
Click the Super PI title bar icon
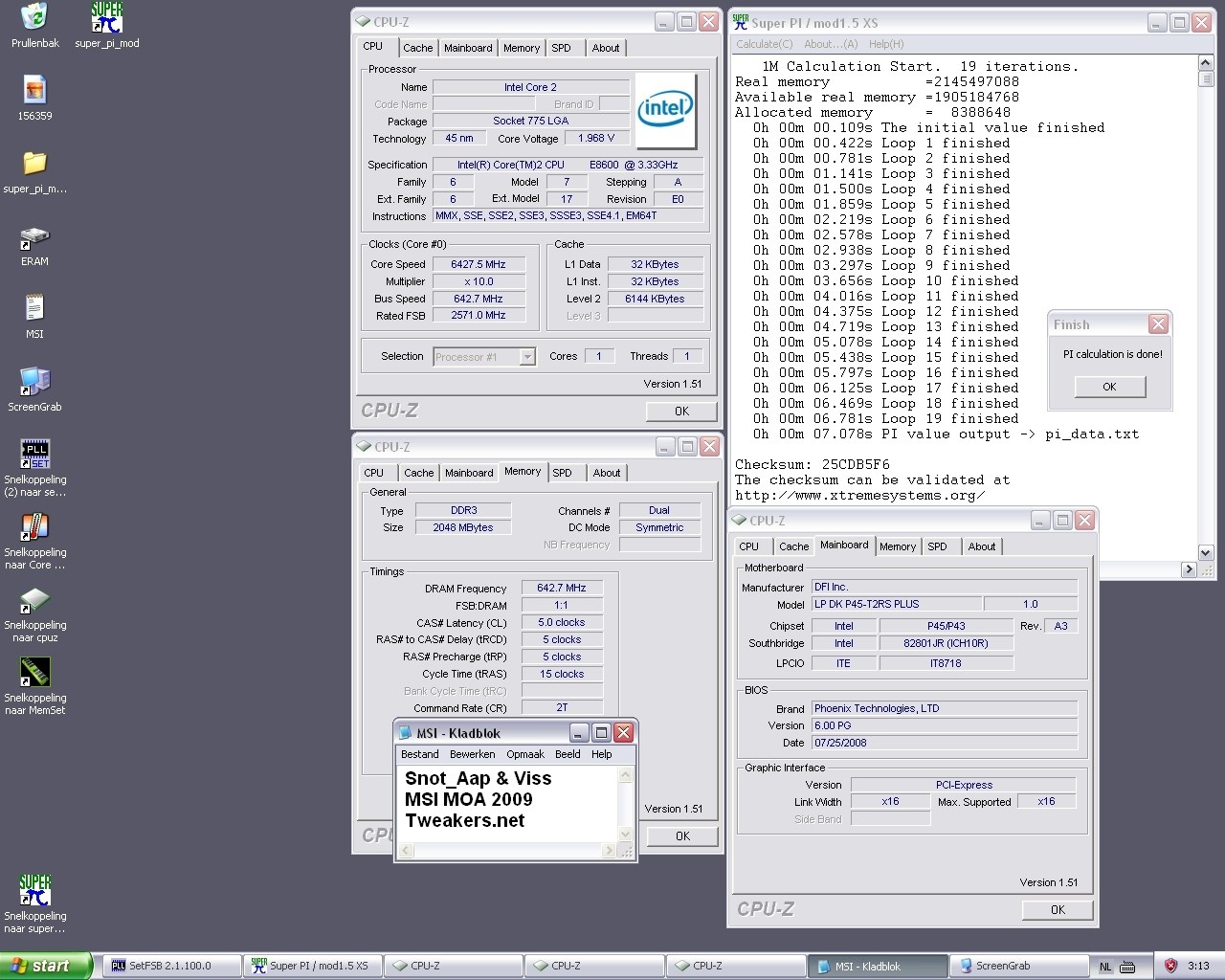click(740, 22)
